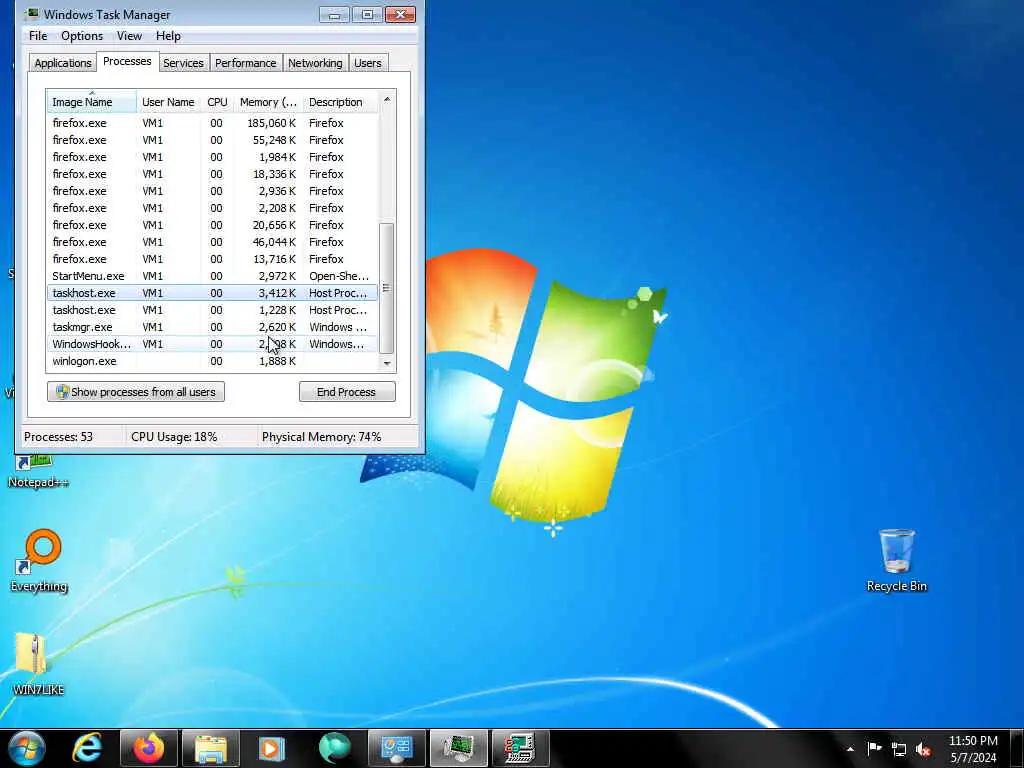Screen dimensions: 1024x768
Task: Open the Help menu
Action: pos(168,36)
